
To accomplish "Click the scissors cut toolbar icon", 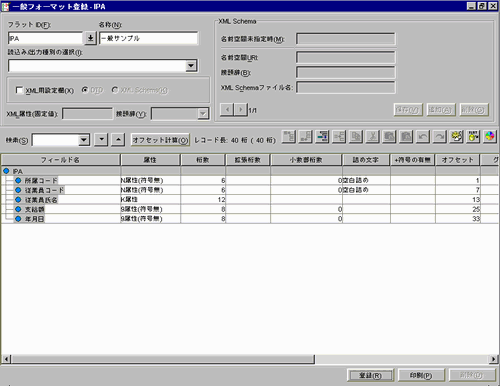I will pos(372,137).
